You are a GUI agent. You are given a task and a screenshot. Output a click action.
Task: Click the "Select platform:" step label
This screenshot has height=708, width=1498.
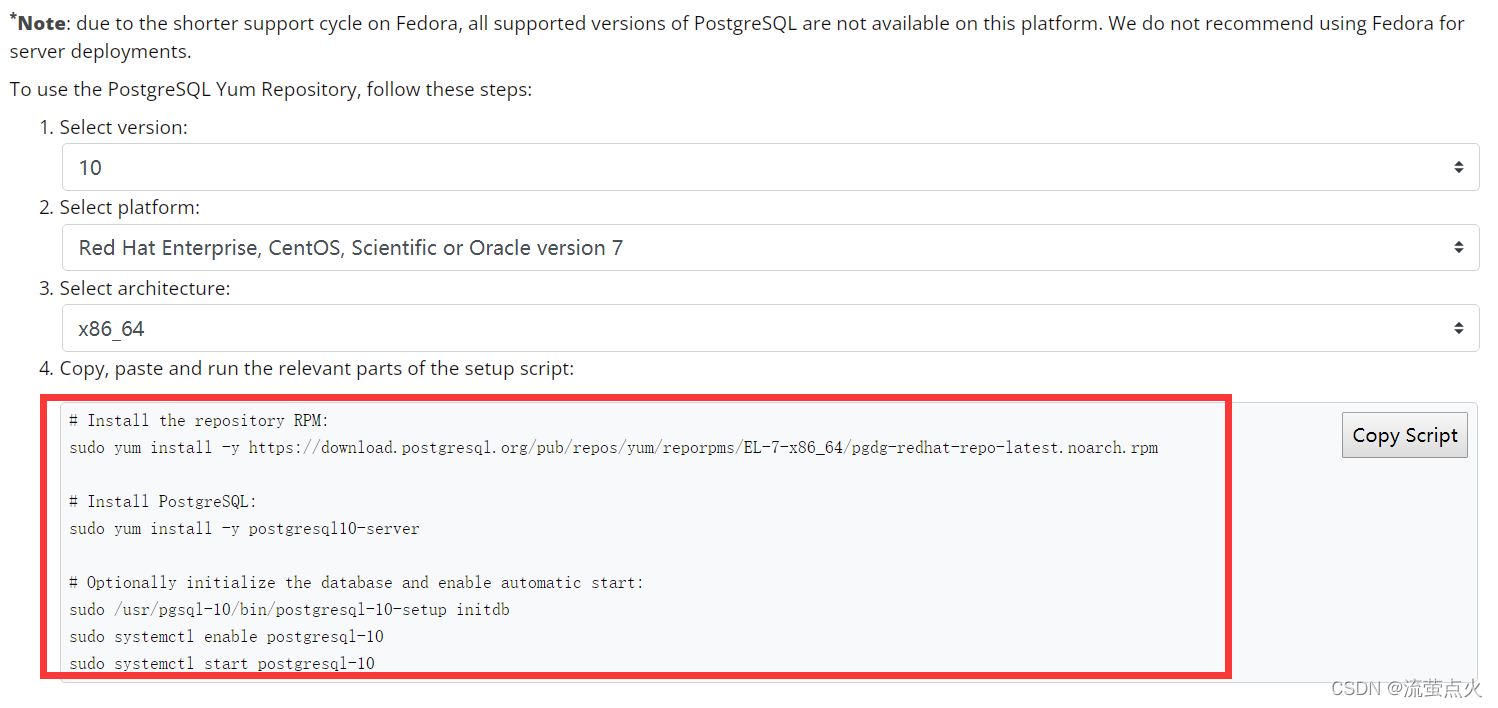click(129, 207)
